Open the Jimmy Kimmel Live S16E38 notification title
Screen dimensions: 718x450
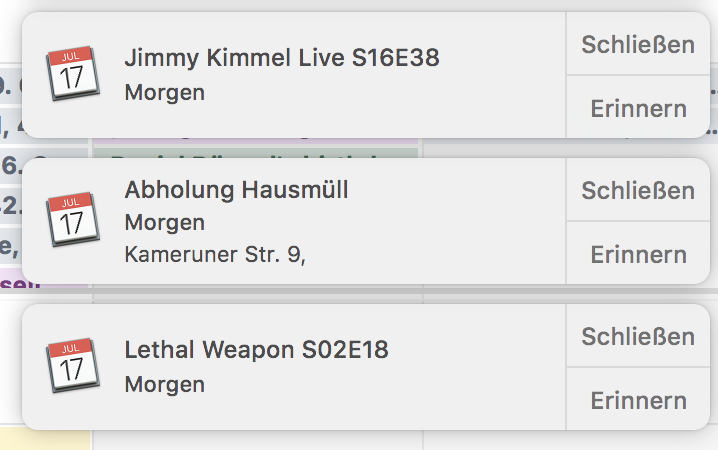pyautogui.click(x=282, y=58)
